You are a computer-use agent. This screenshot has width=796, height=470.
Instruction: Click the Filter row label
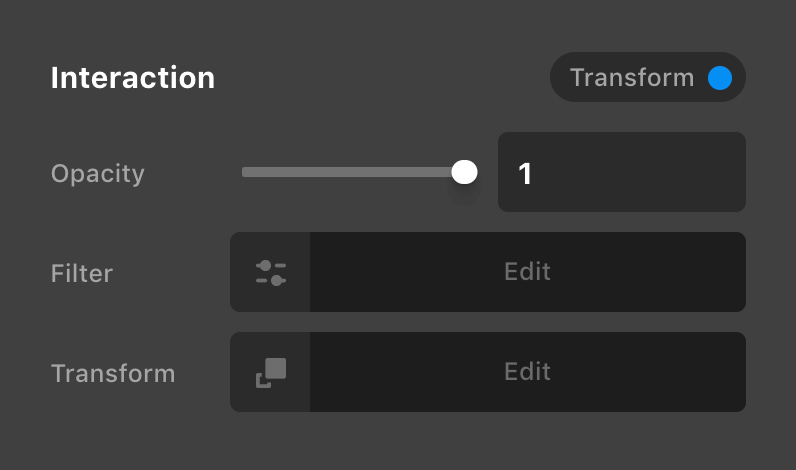pos(82,272)
